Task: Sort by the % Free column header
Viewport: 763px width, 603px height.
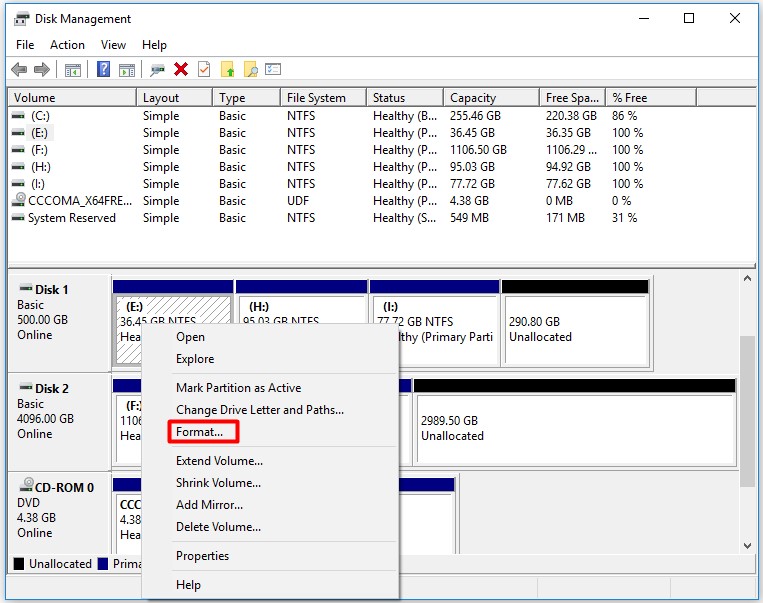Action: tap(652, 98)
